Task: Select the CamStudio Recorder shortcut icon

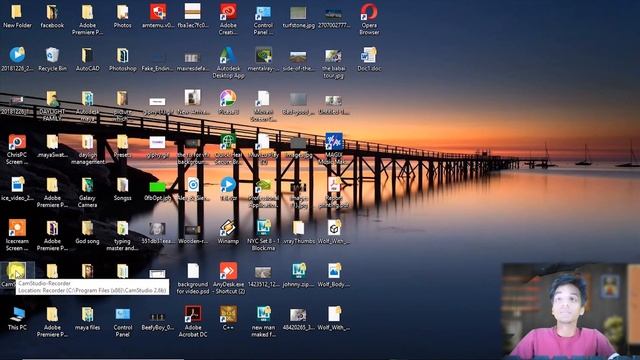Action: 16,272
